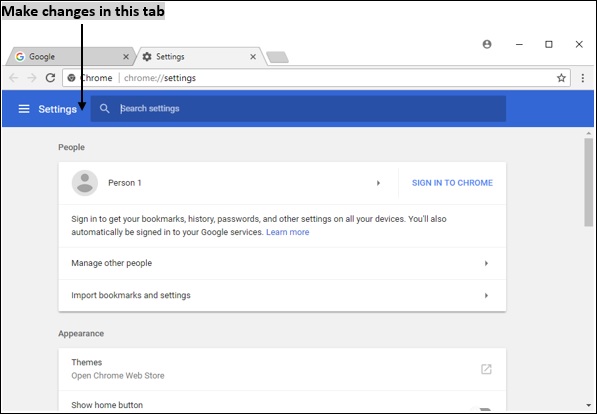Switch to the Google tab
This screenshot has height=414, width=597.
pyautogui.click(x=71, y=57)
